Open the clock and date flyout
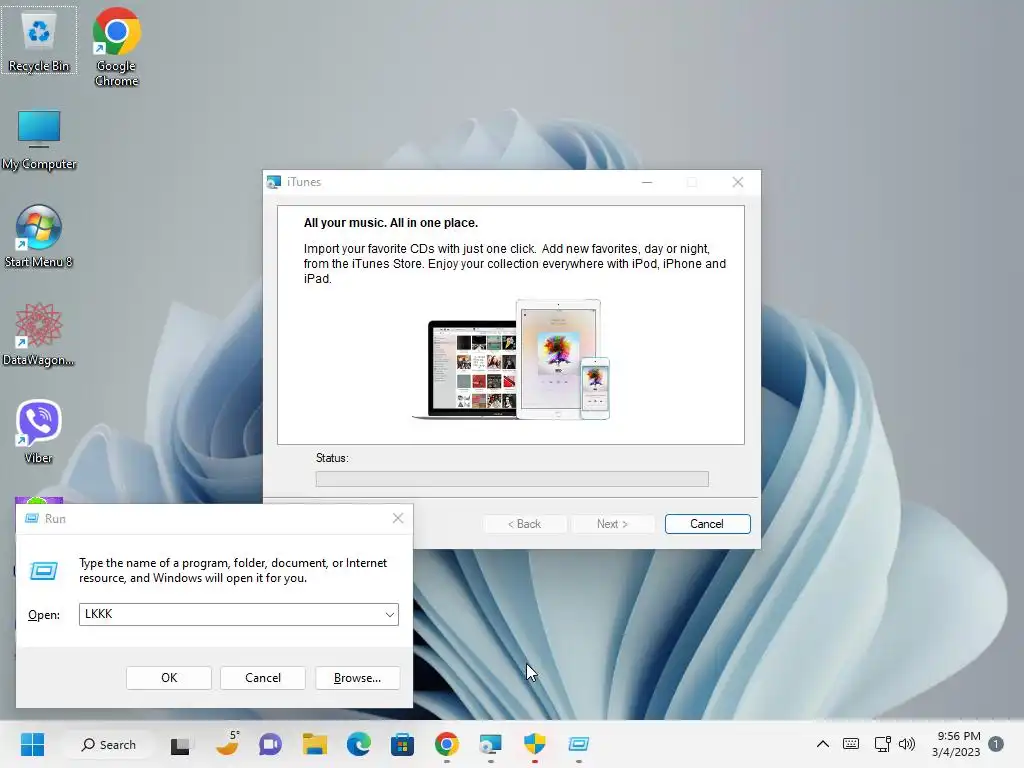Viewport: 1024px width, 768px height. 956,744
